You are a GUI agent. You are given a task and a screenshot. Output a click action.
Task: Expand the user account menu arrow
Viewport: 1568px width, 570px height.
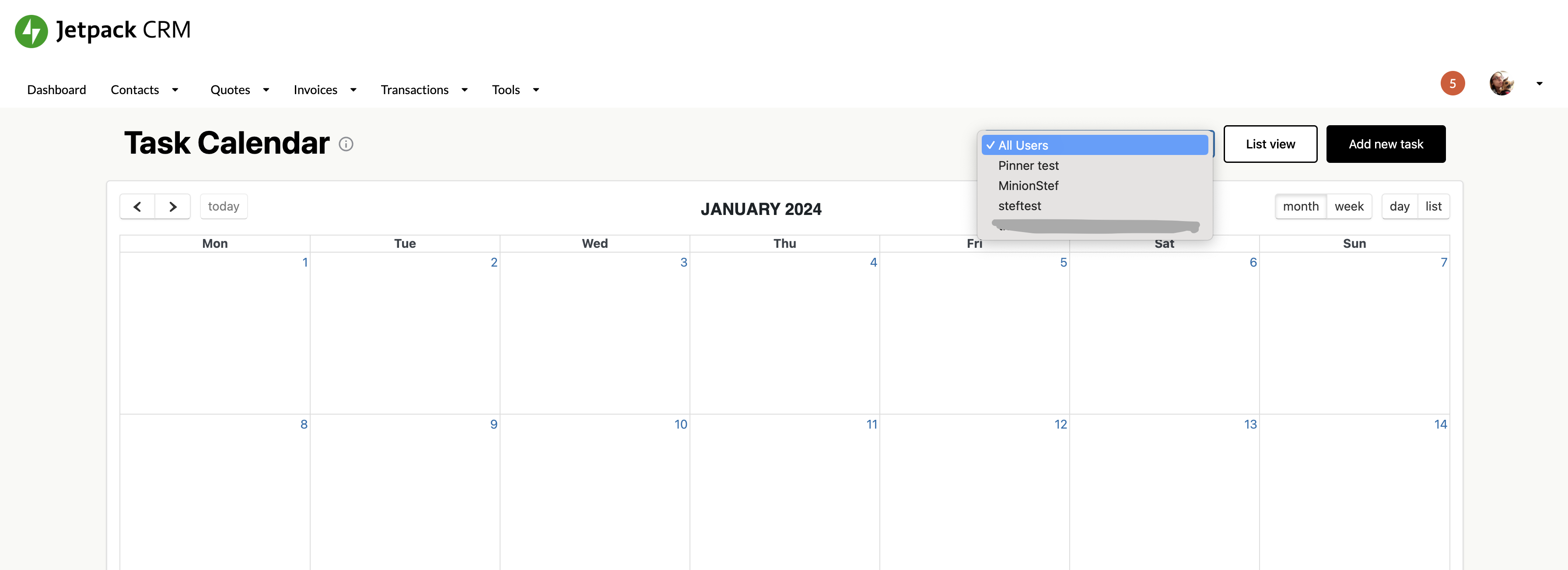pyautogui.click(x=1539, y=84)
